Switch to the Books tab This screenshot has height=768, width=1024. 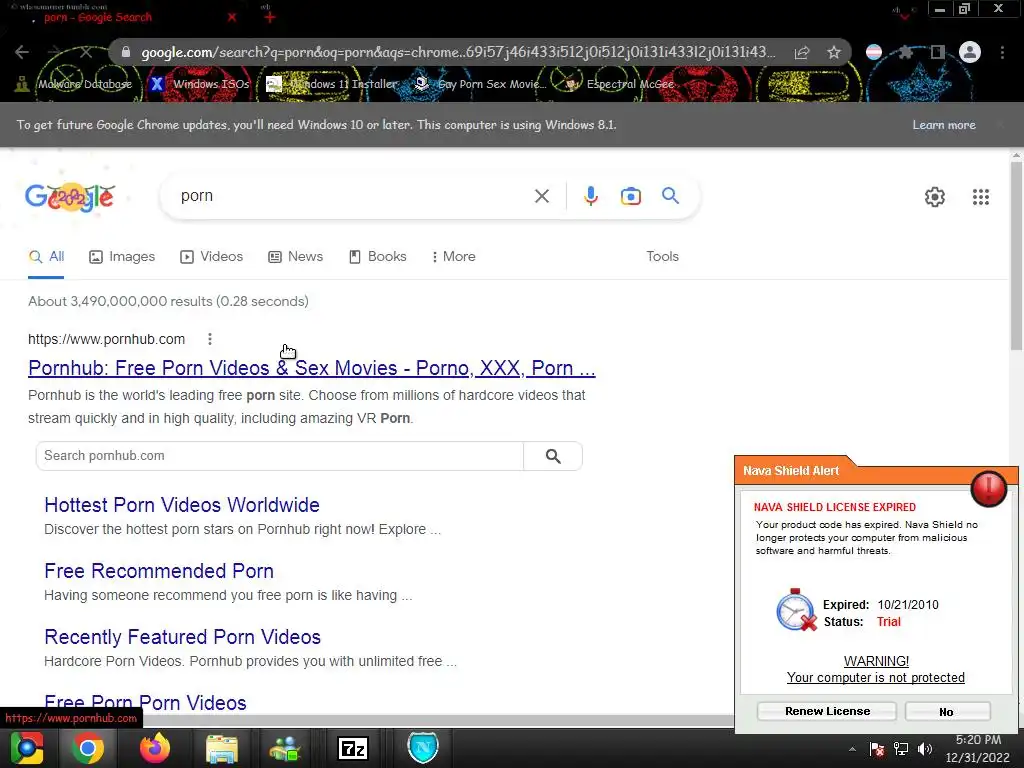point(378,257)
